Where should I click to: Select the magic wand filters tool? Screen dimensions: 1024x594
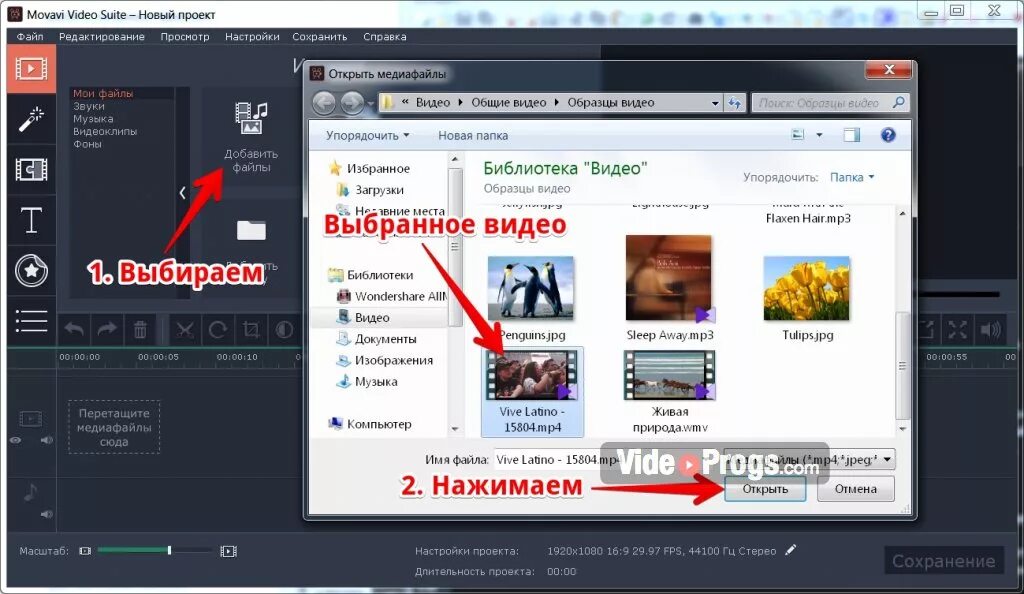pos(31,119)
